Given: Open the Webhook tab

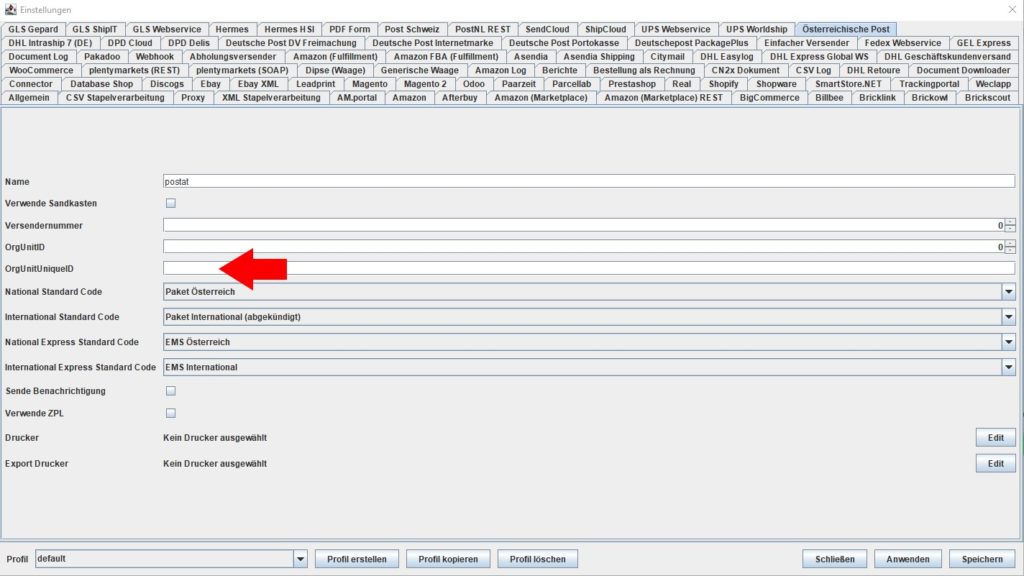Looking at the screenshot, I should 155,57.
